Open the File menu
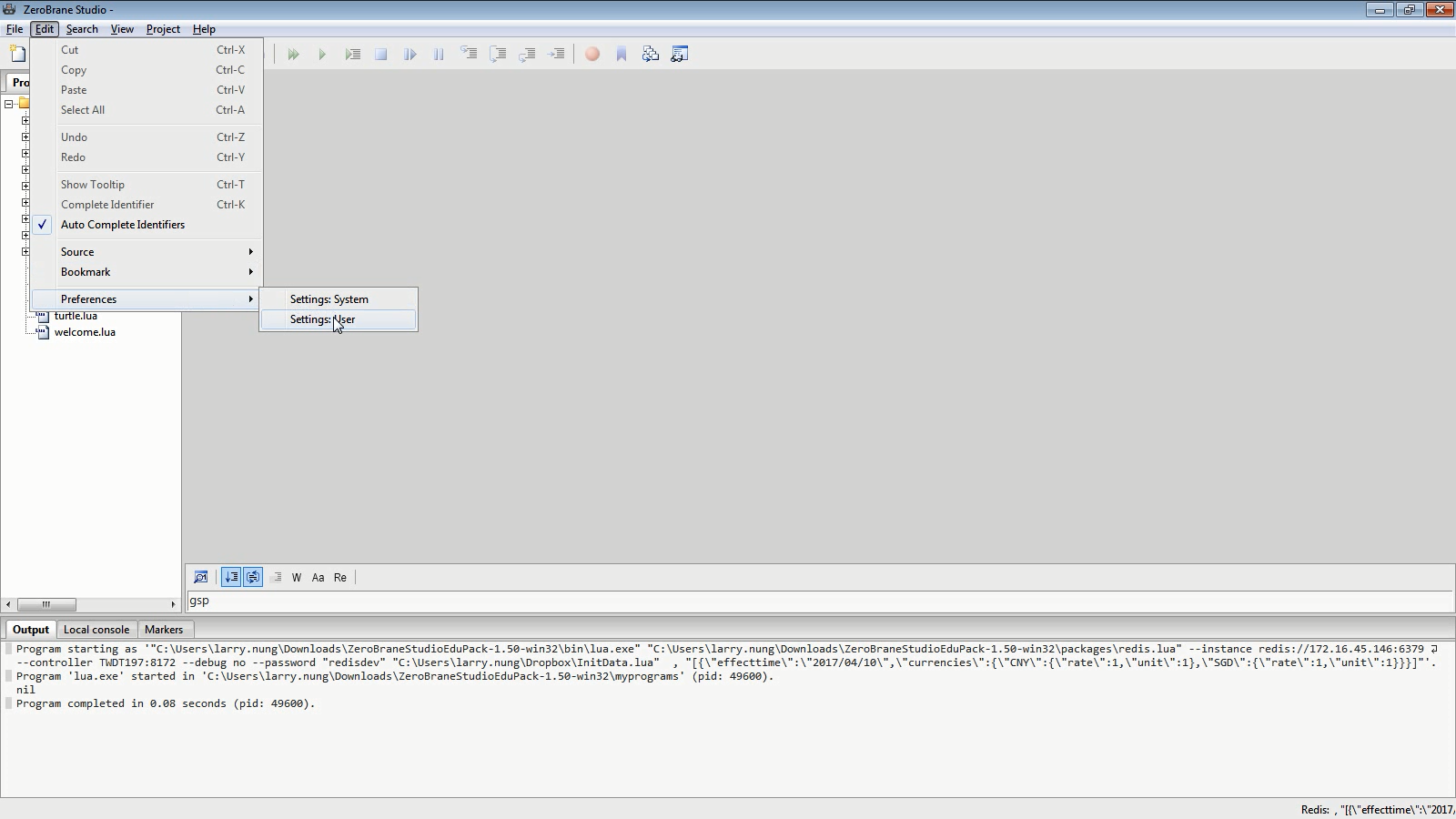Screen dimensions: 1456x819 click(15, 29)
